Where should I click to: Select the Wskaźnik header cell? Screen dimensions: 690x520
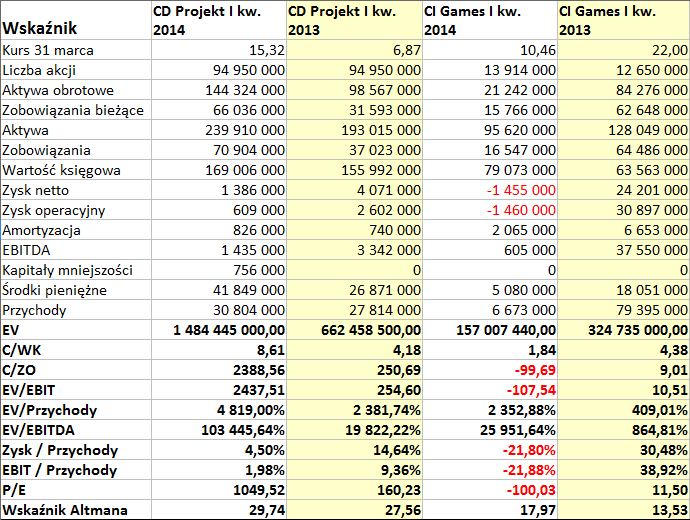76,20
